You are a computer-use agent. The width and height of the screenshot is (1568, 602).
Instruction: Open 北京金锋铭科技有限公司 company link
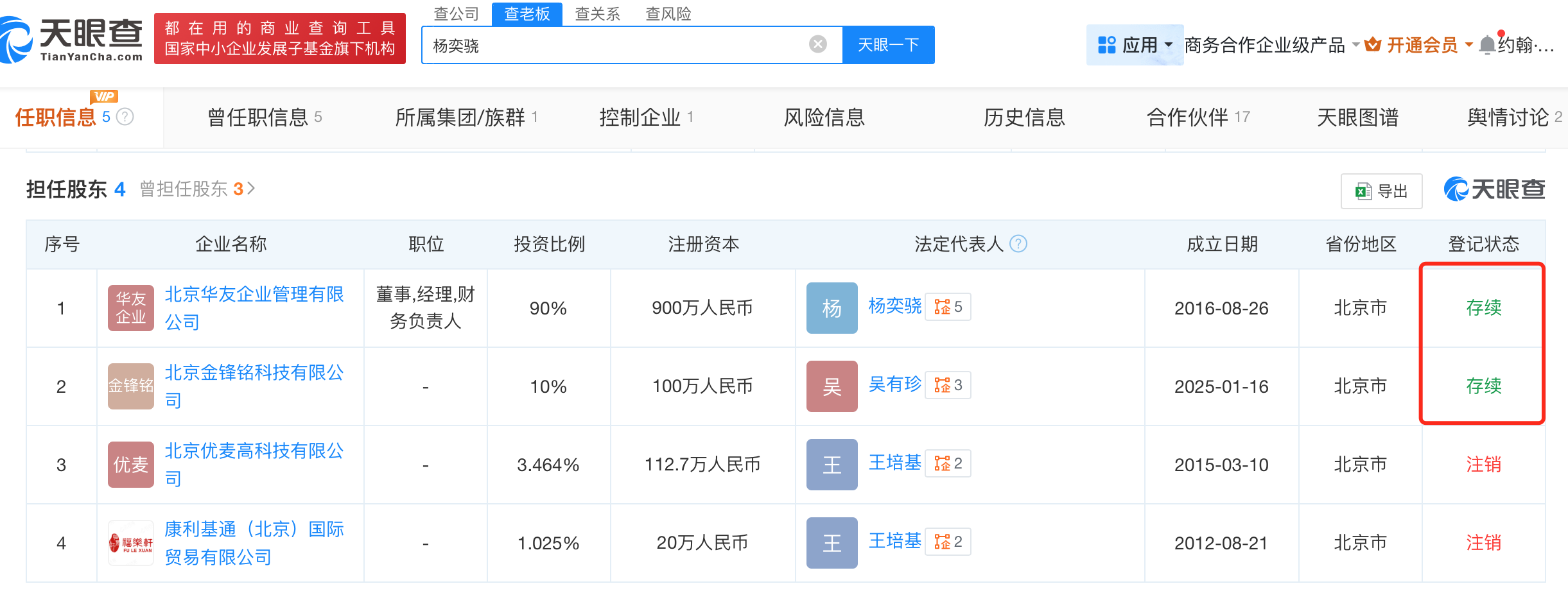coord(254,386)
